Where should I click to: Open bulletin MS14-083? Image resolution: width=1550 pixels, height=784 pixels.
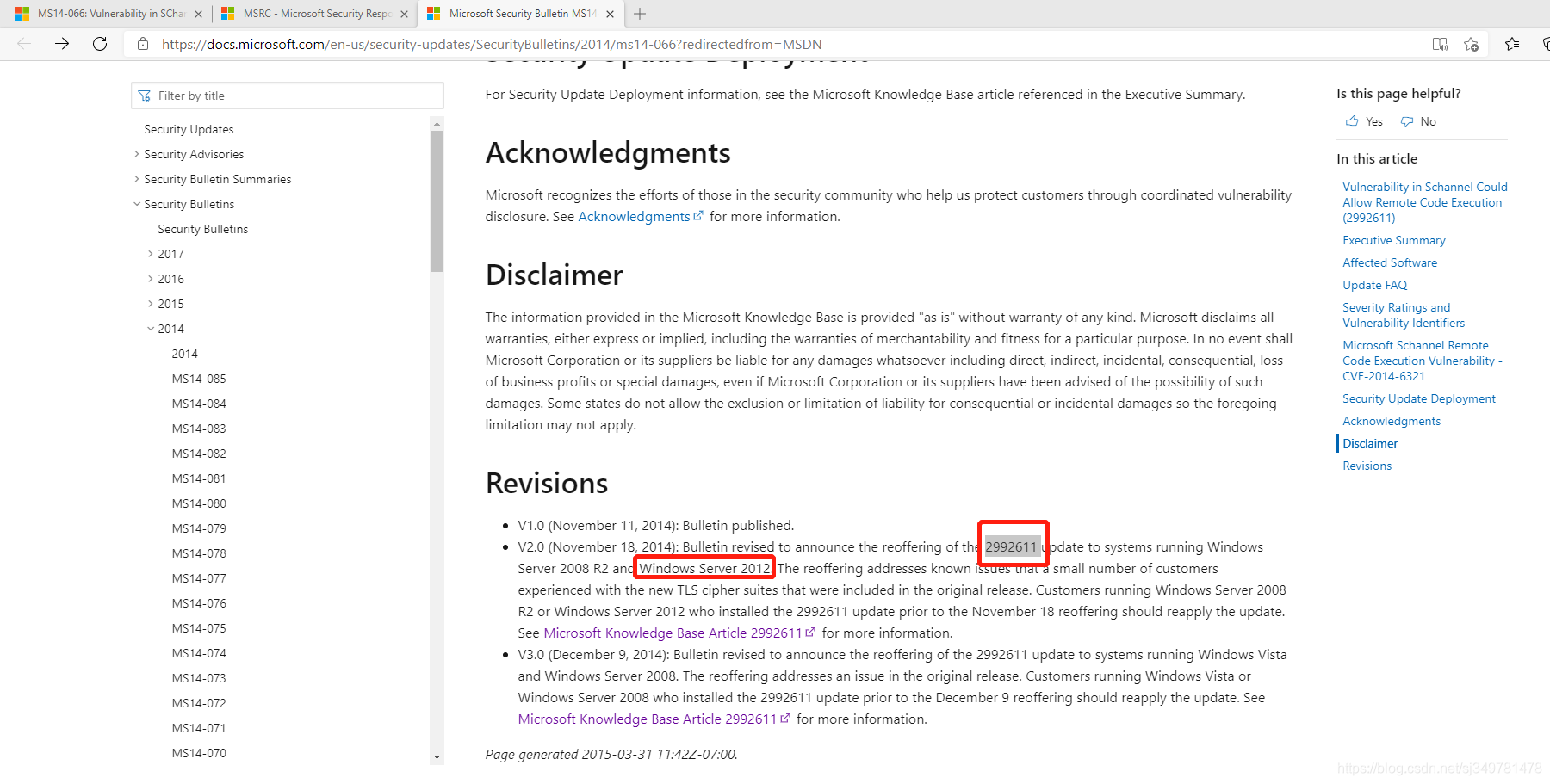[199, 429]
